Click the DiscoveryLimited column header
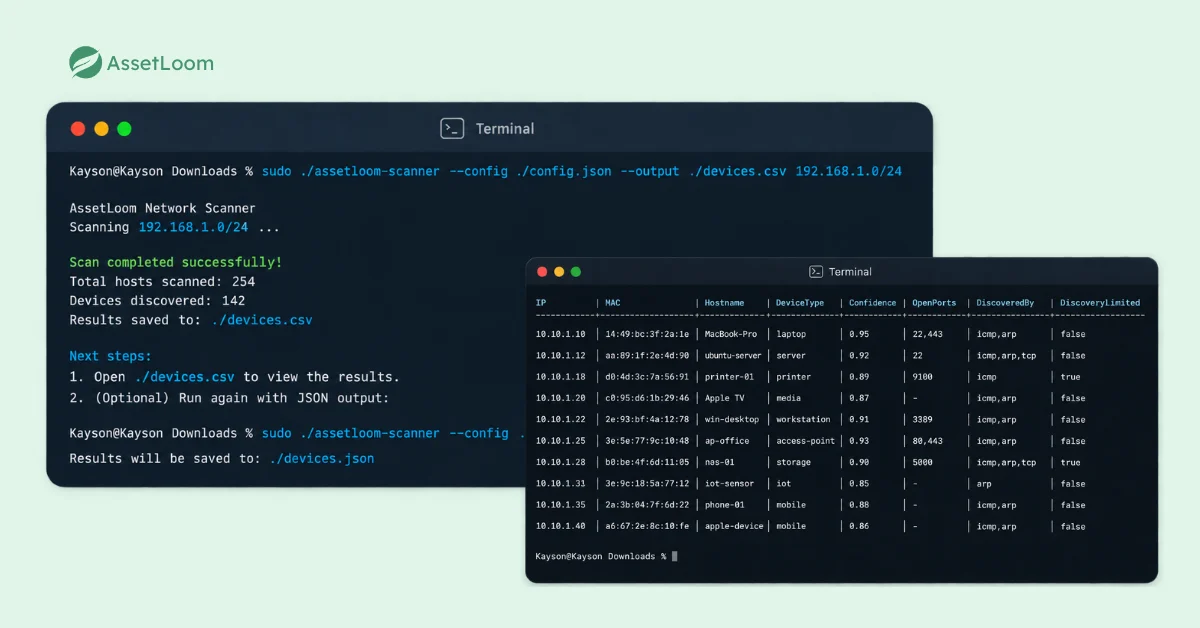1200x628 pixels. click(1100, 303)
